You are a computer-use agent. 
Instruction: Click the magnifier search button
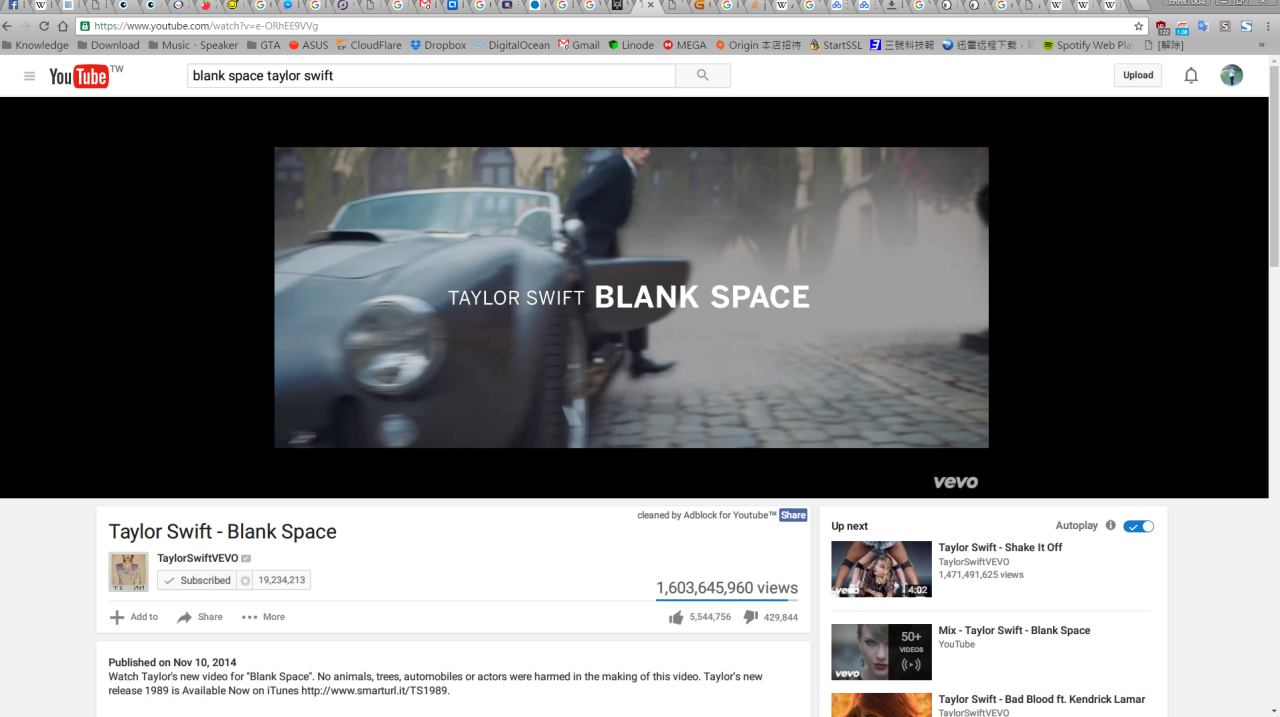[x=703, y=75]
